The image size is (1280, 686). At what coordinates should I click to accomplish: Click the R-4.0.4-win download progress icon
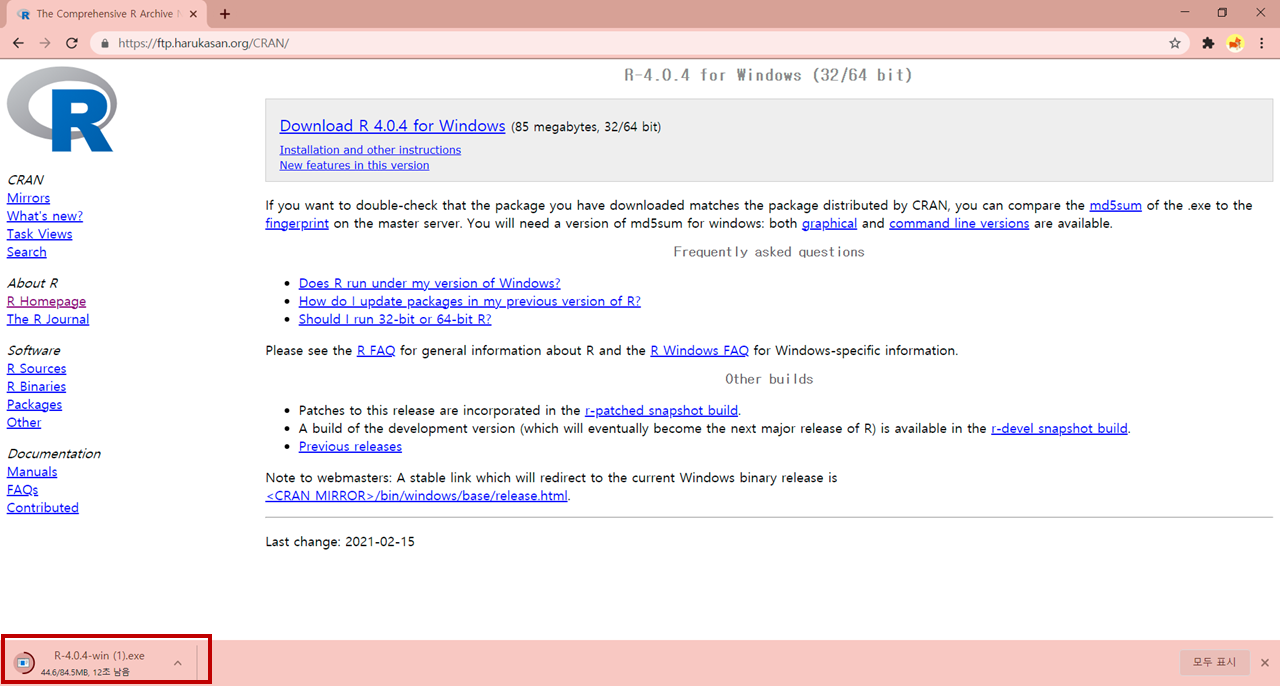coord(24,662)
